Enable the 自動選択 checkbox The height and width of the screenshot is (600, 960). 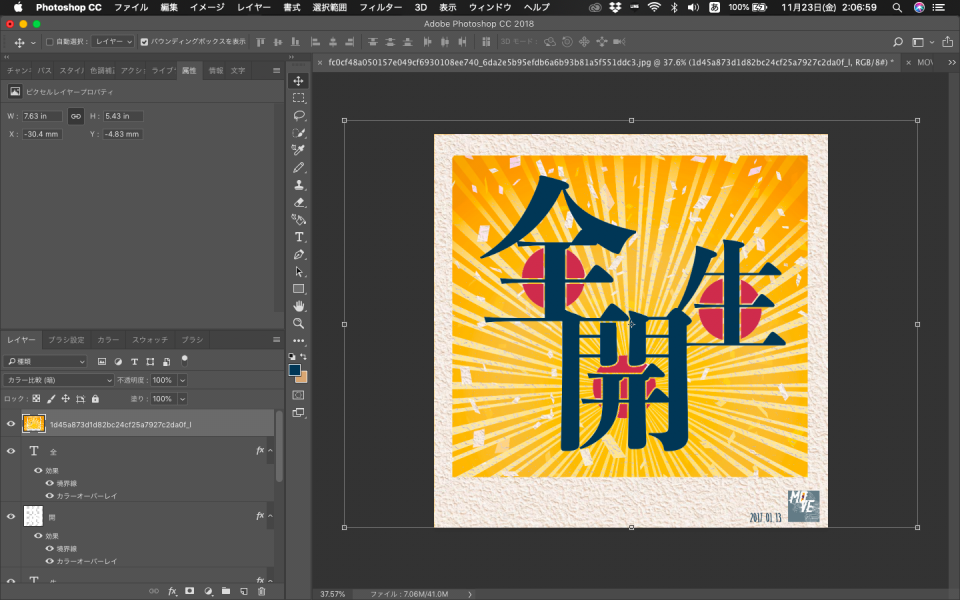[x=50, y=42]
